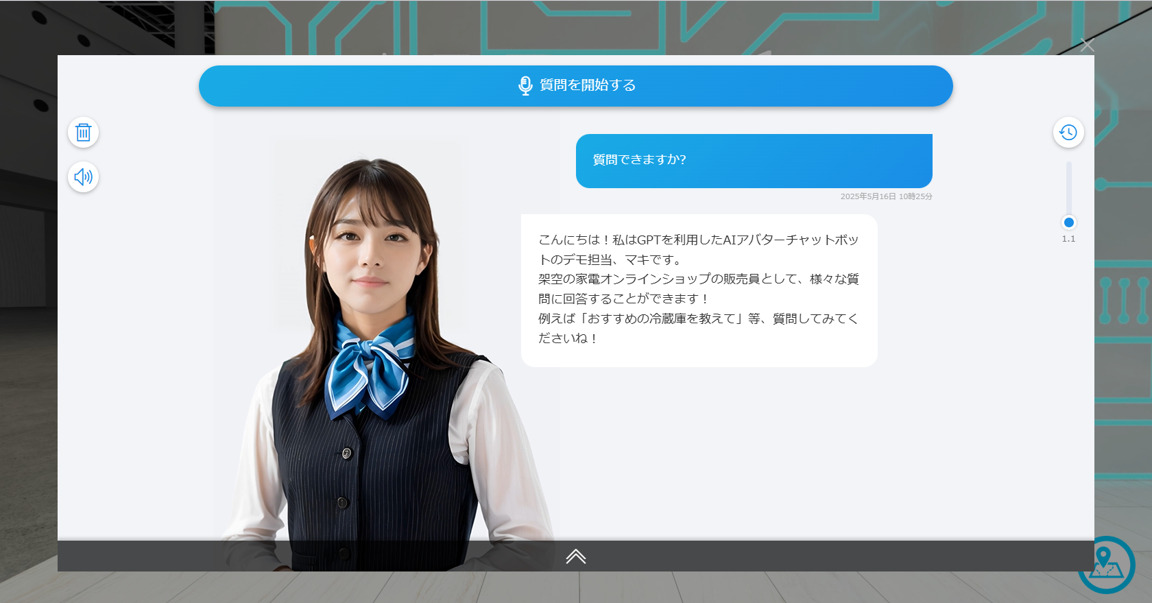Screen dimensions: 1152x603
Task: Click the おすすめの冷蔵庫を教えて example text
Action: tap(650, 318)
